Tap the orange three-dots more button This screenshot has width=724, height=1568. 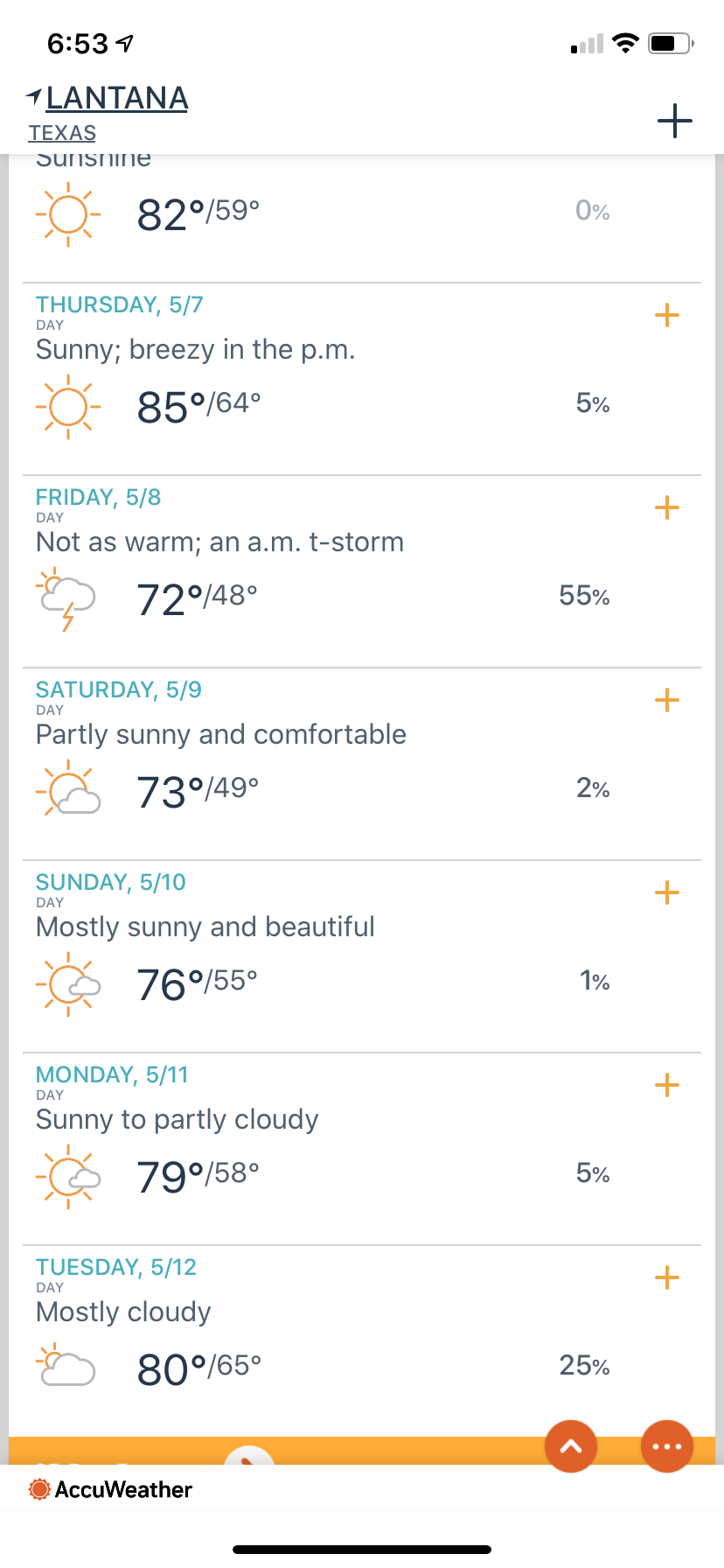coord(667,1446)
